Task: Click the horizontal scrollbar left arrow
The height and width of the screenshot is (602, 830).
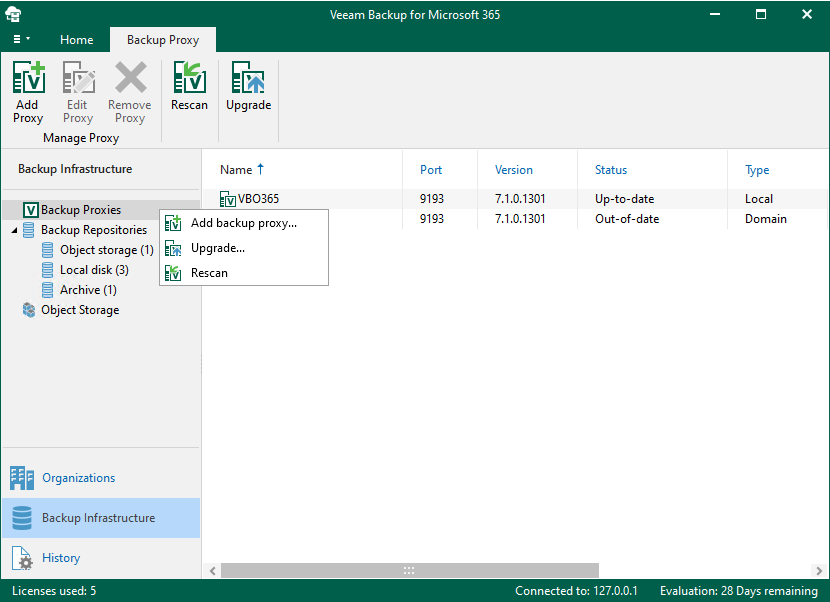Action: click(213, 571)
